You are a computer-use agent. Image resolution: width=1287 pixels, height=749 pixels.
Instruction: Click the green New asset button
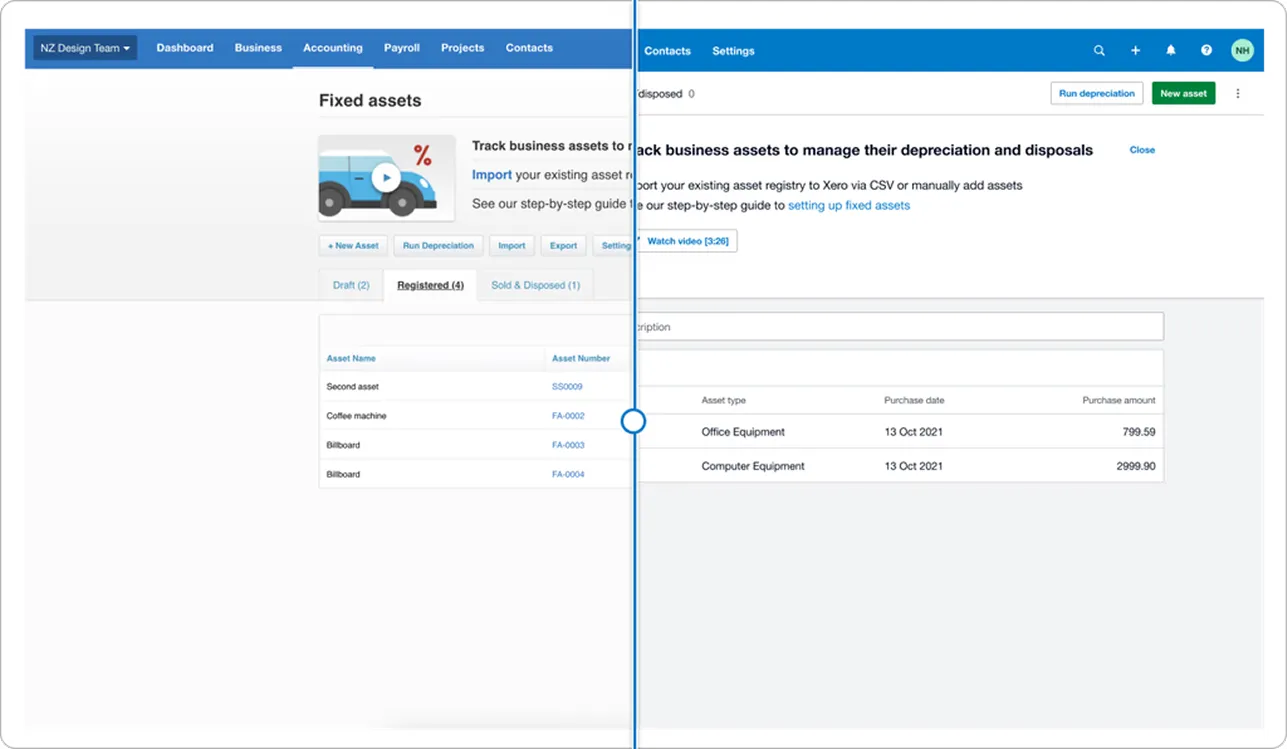[x=1184, y=93]
